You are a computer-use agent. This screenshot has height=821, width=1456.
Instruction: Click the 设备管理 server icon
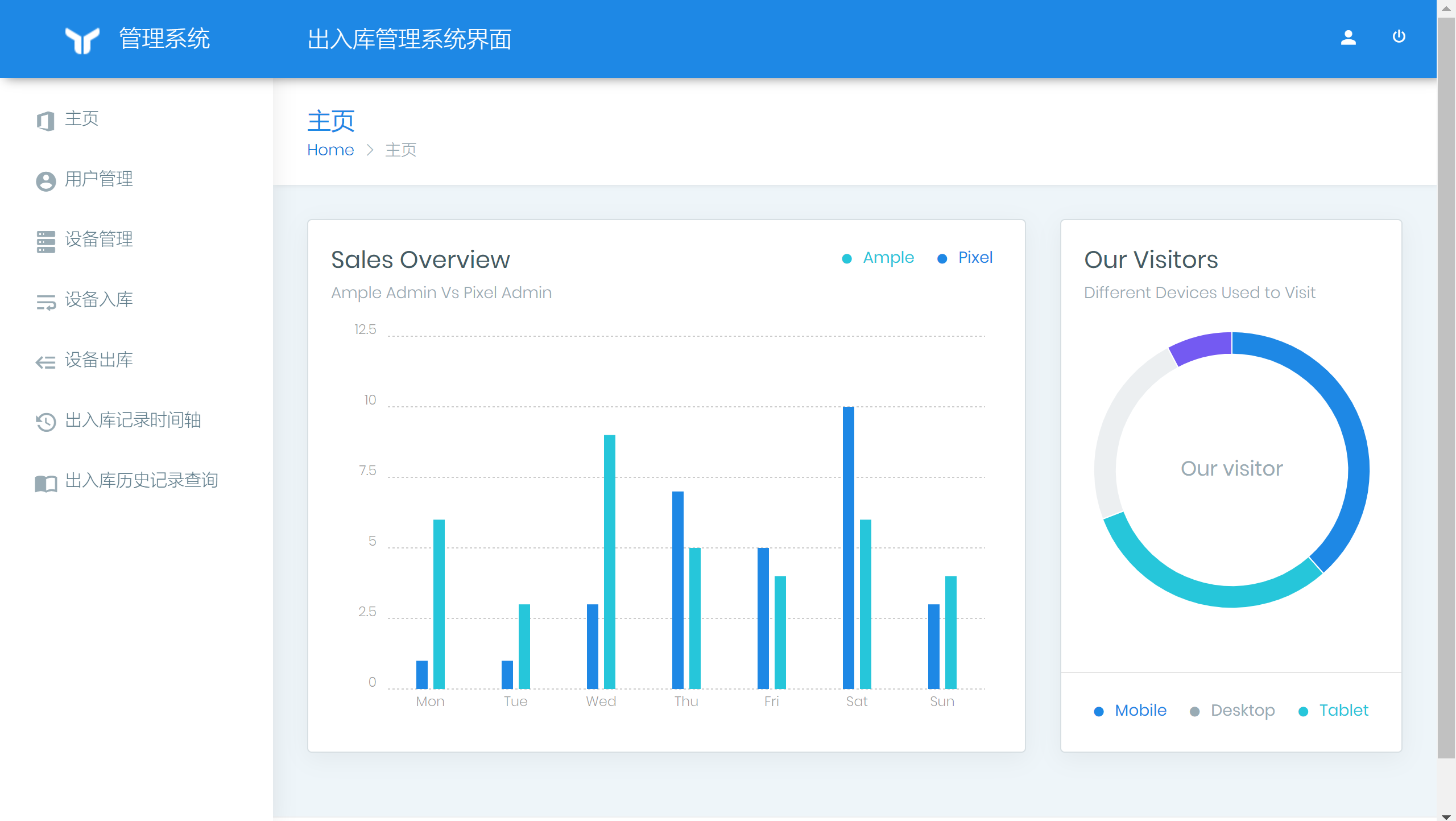(x=45, y=242)
